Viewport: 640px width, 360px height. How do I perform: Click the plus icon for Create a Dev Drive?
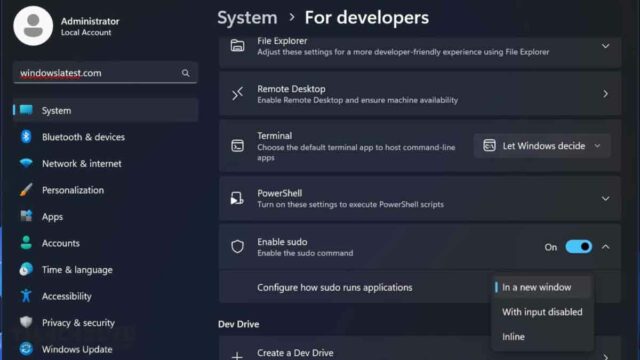coord(237,356)
